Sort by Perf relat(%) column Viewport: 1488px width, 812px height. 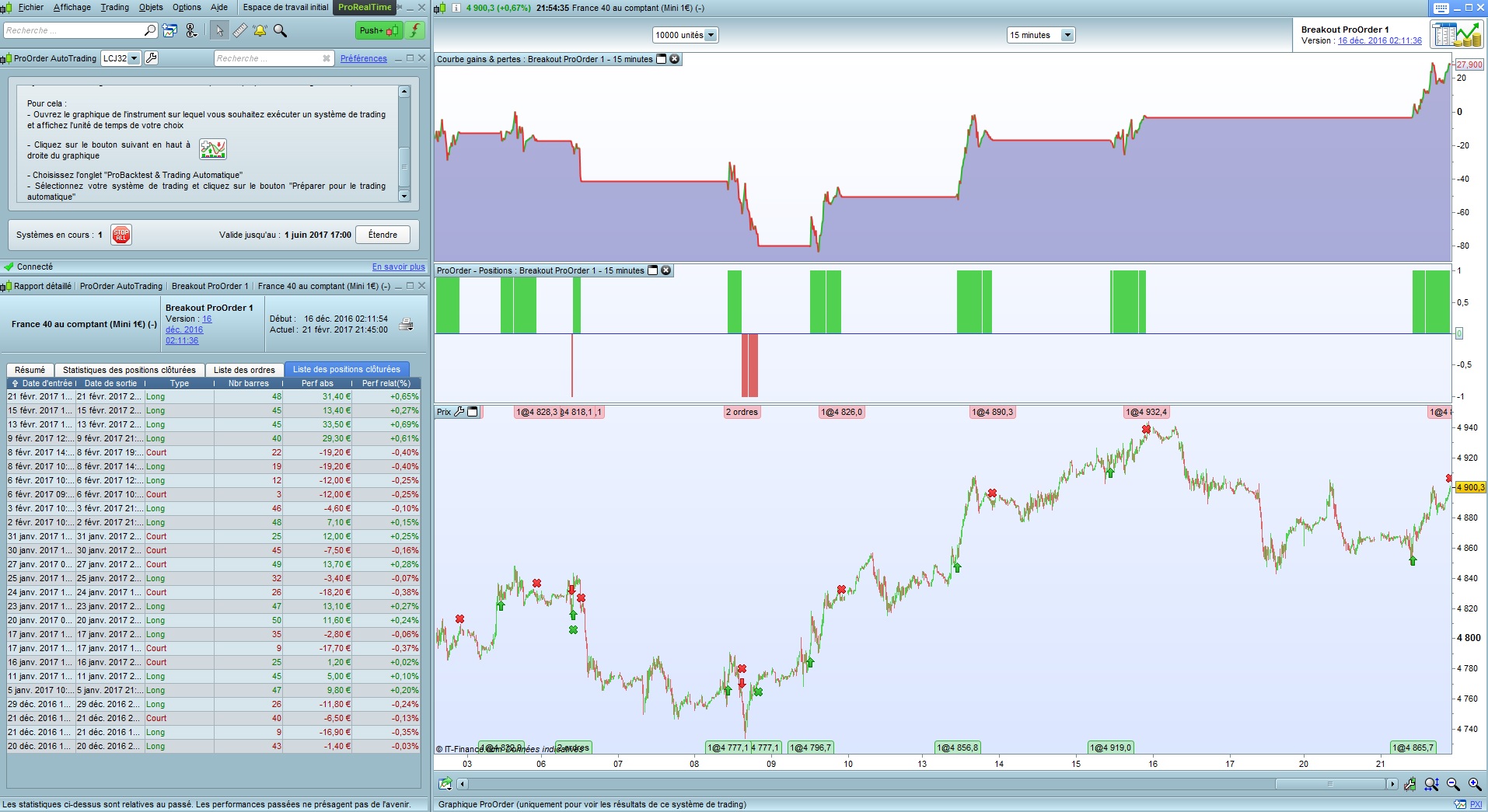click(386, 383)
